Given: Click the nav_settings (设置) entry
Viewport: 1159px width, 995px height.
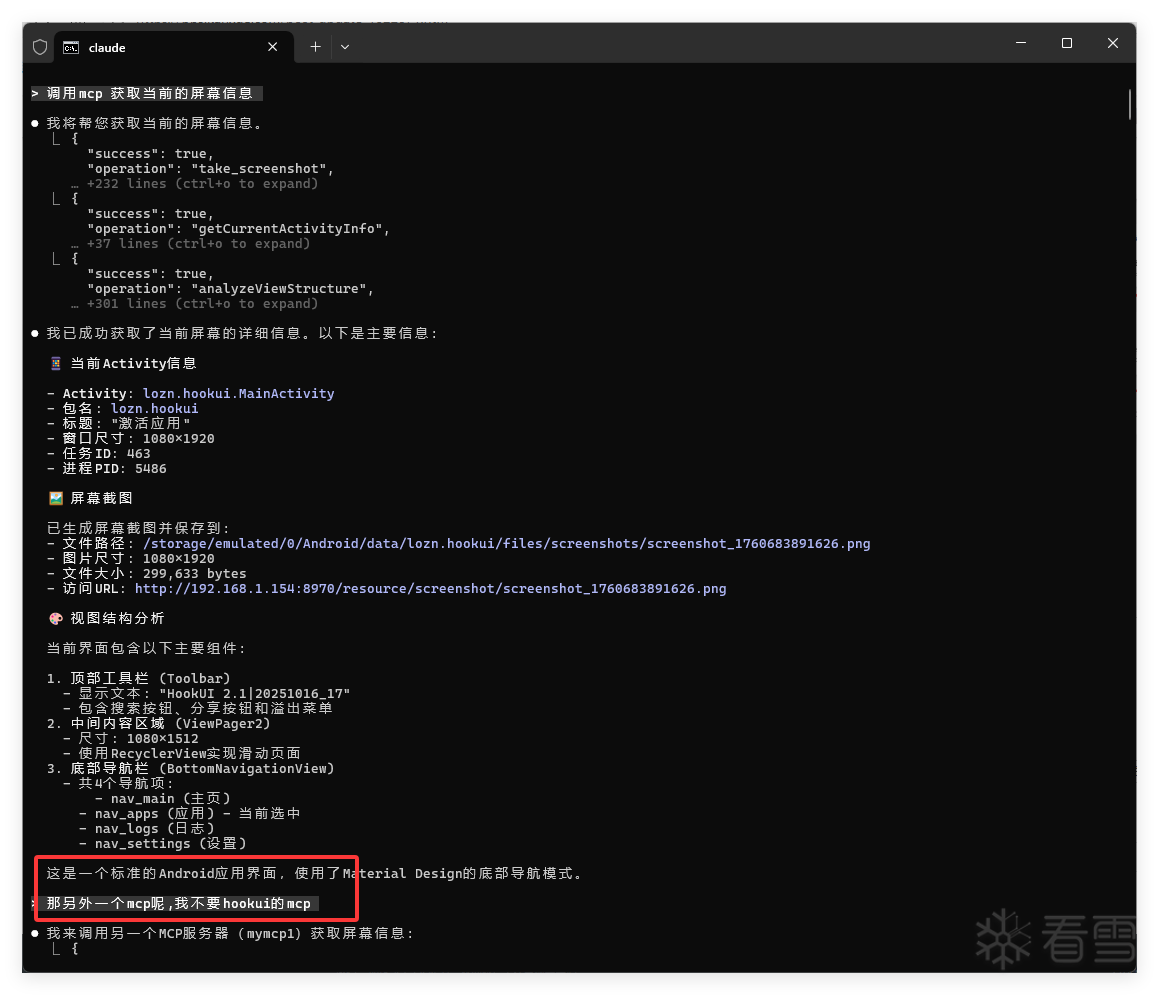Looking at the screenshot, I should (x=163, y=843).
